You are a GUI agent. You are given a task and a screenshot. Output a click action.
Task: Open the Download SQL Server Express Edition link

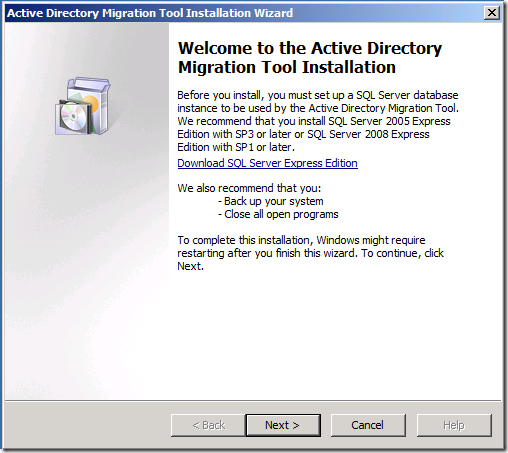pyautogui.click(x=267, y=163)
